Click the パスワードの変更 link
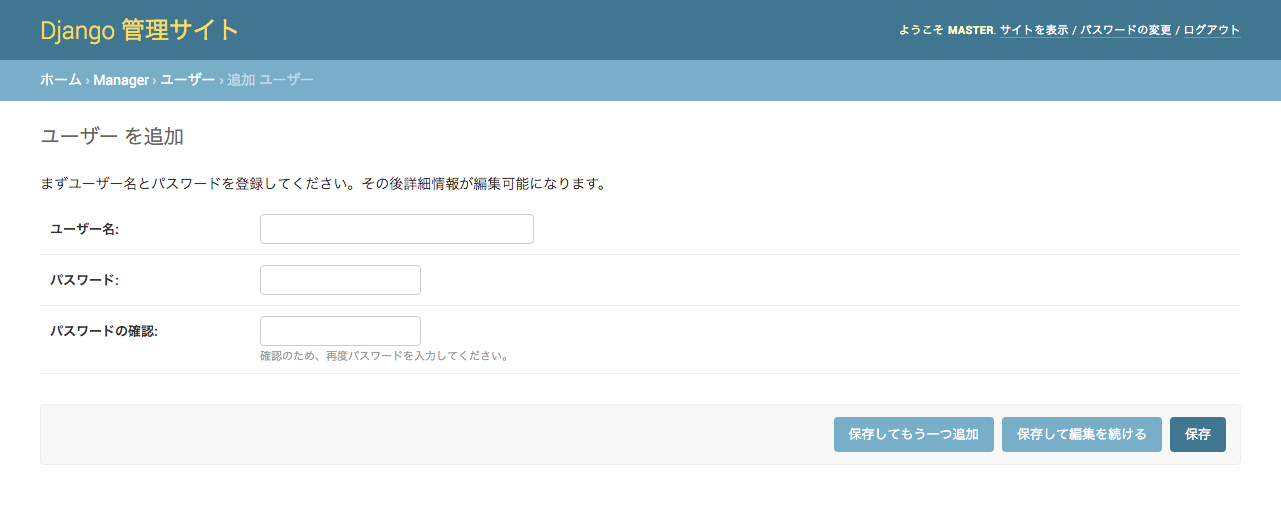 tap(1125, 30)
